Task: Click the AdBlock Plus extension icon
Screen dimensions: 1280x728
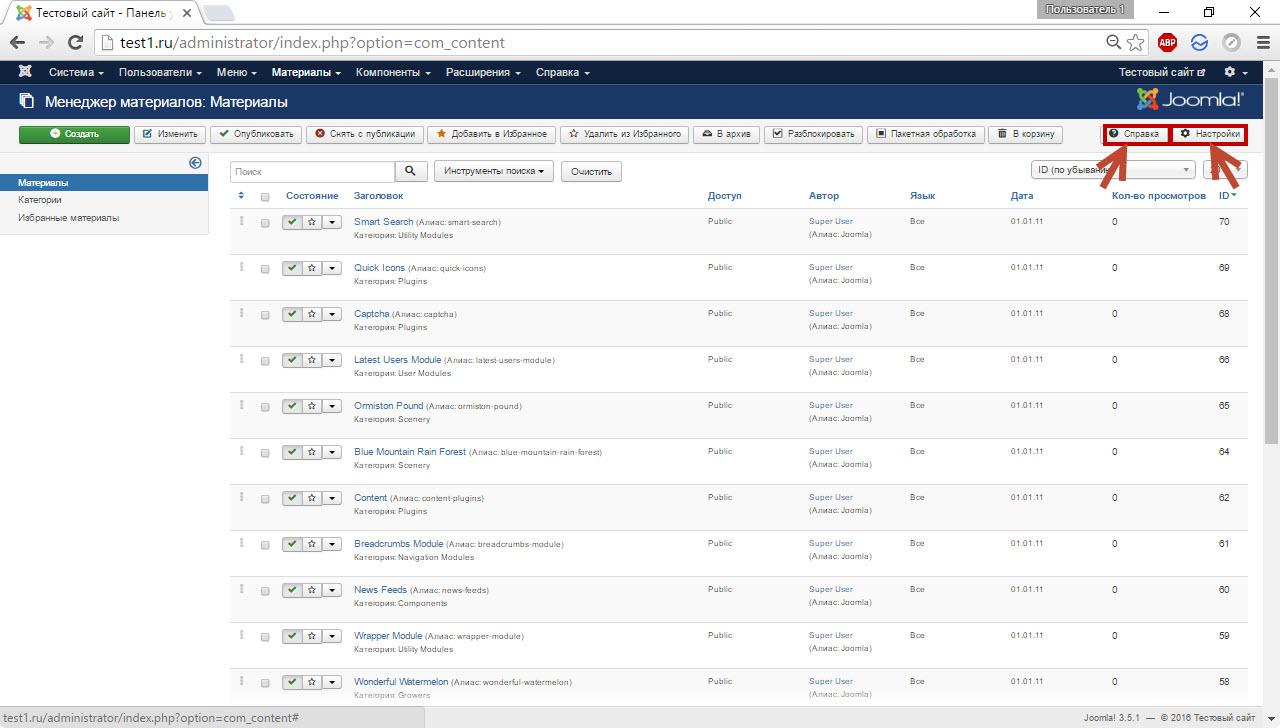Action: point(1167,42)
